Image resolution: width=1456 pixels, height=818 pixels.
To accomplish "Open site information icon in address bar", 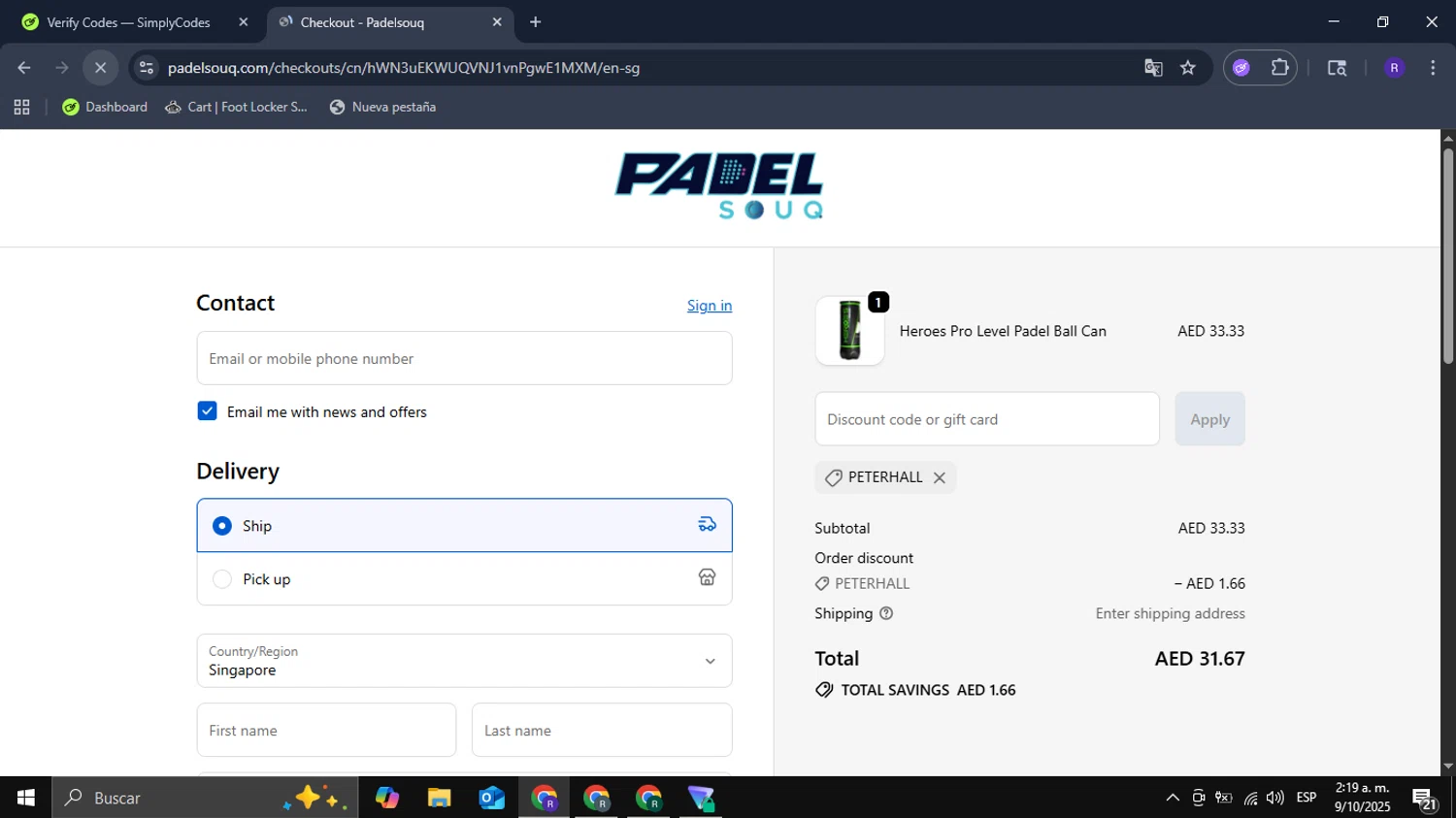I will click(147, 68).
